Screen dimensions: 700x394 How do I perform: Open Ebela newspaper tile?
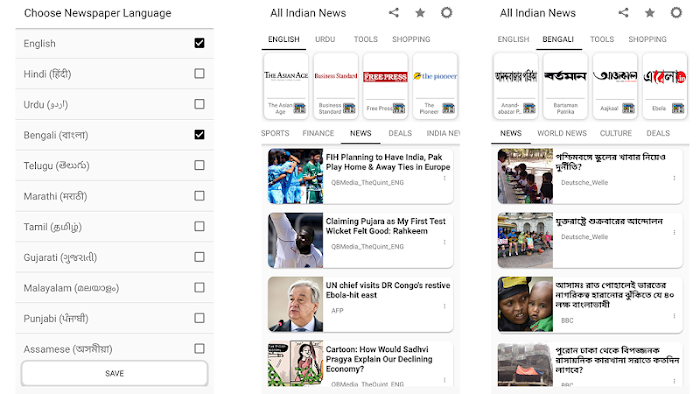665,86
